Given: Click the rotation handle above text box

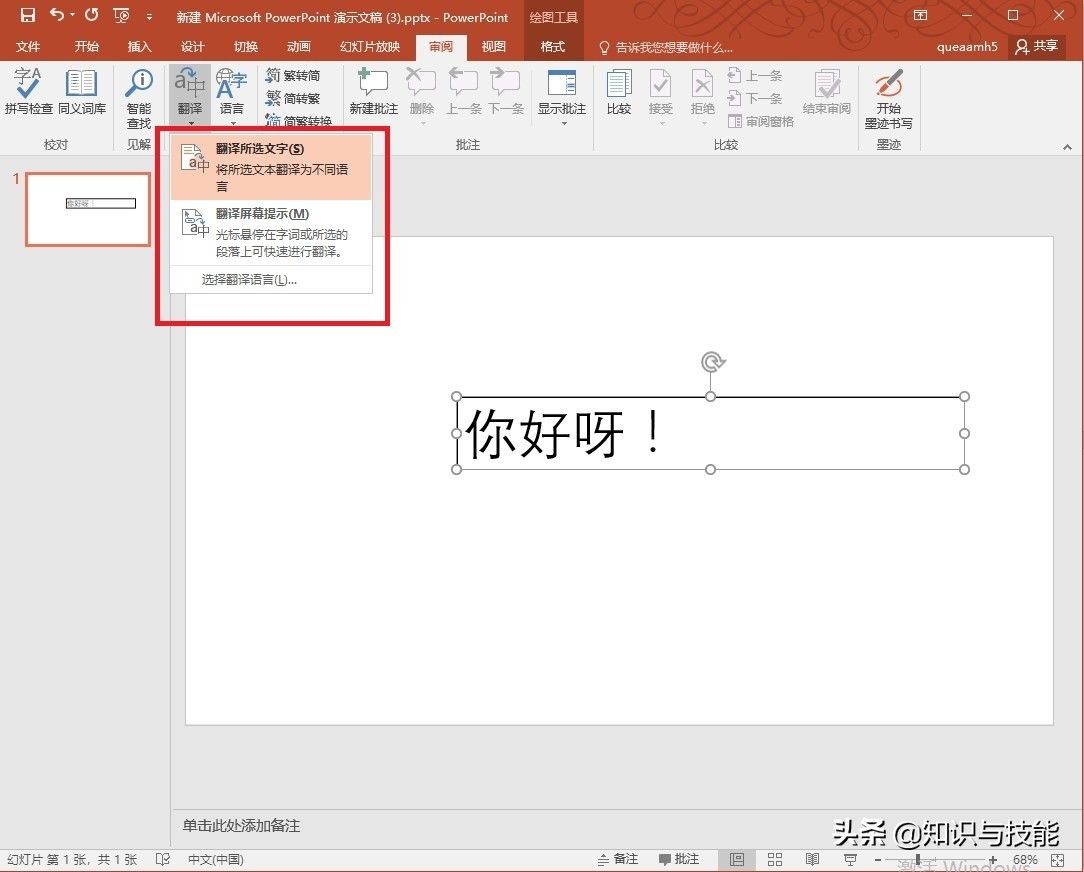Looking at the screenshot, I should (x=712, y=362).
